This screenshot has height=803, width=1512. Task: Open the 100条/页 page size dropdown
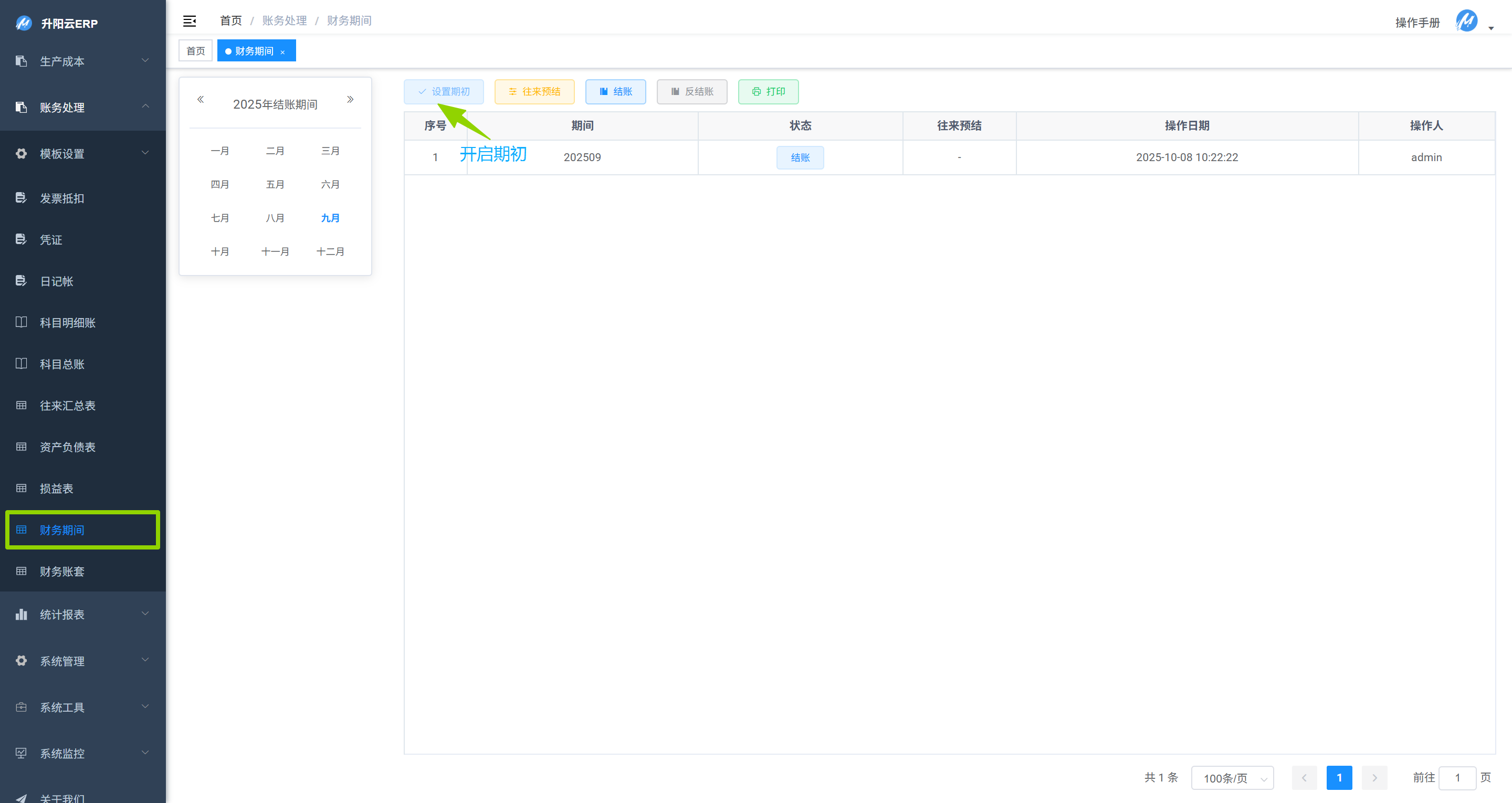coord(1232,778)
